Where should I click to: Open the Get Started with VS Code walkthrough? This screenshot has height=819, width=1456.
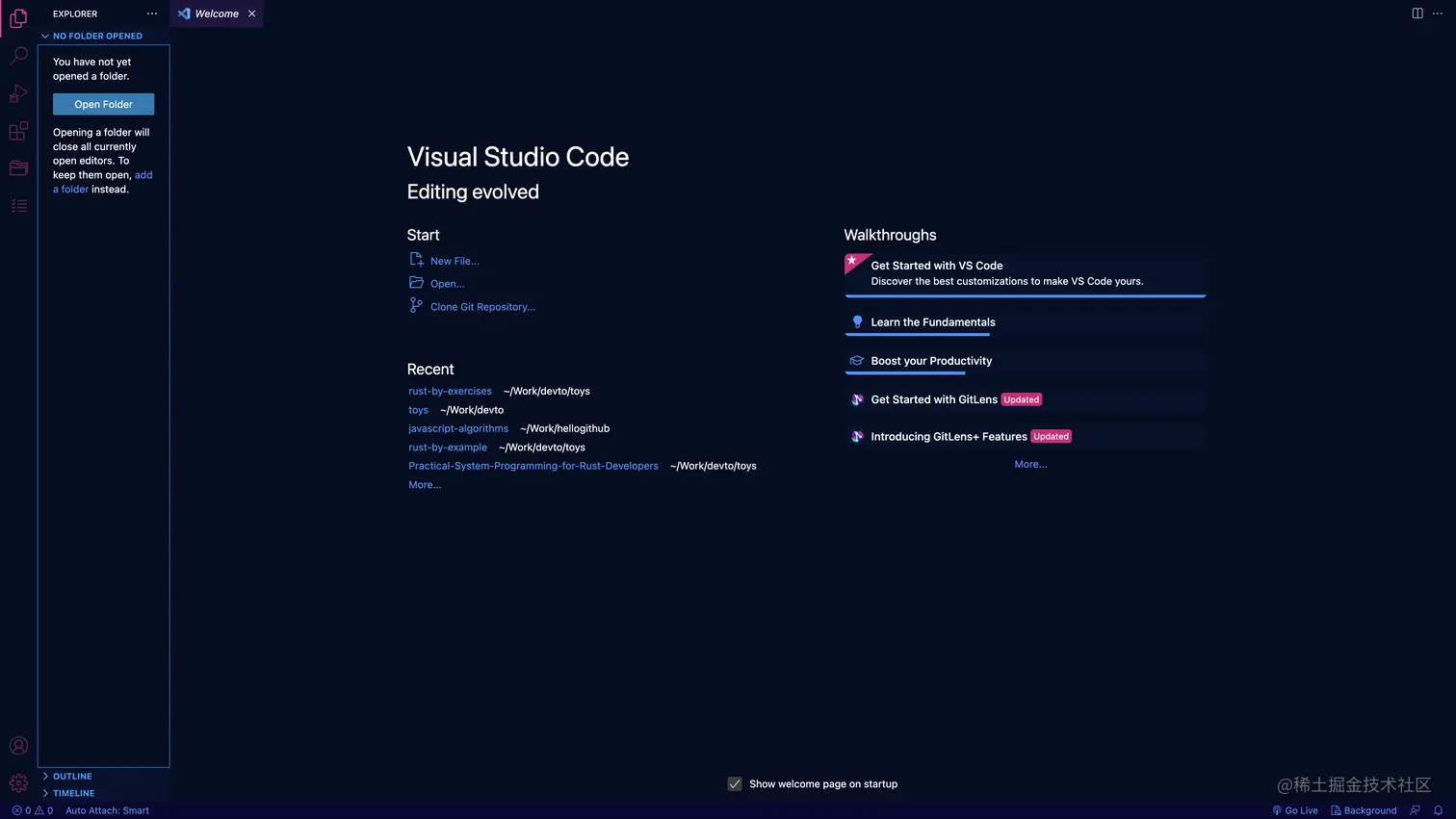pyautogui.click(x=1026, y=274)
